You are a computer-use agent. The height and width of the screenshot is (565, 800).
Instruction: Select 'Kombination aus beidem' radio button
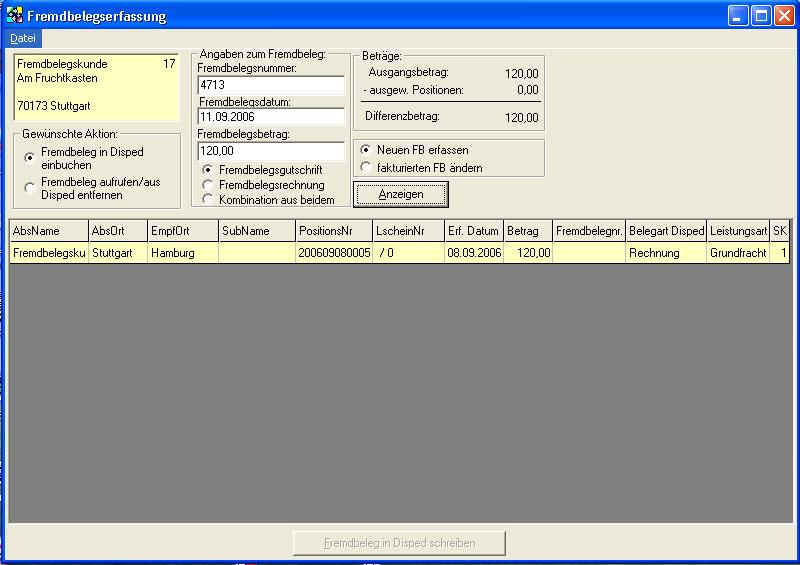point(208,199)
